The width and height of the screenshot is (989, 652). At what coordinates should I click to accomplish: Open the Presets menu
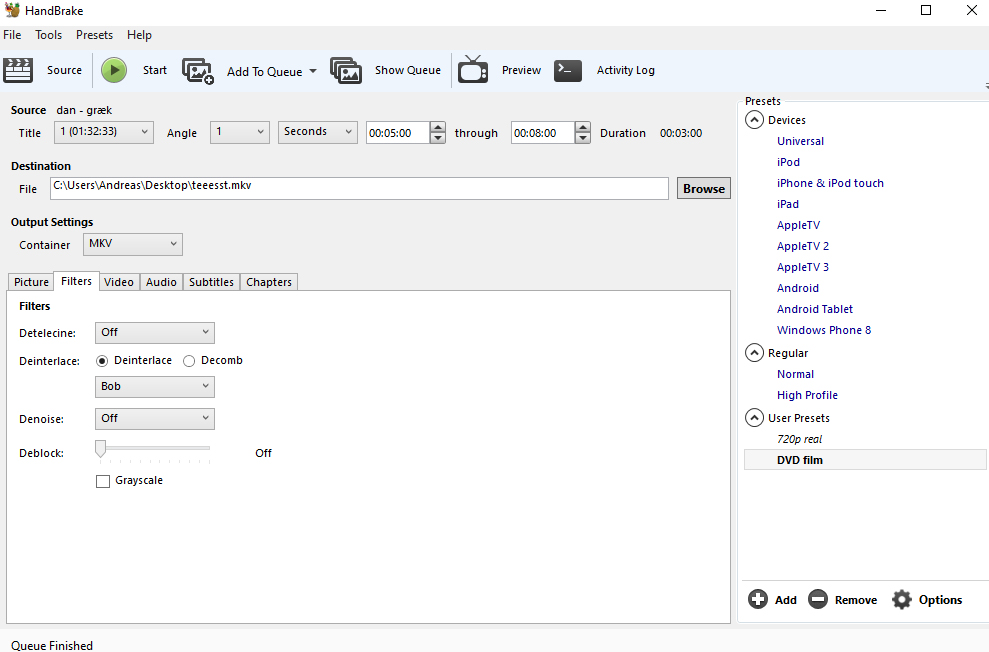(x=95, y=35)
